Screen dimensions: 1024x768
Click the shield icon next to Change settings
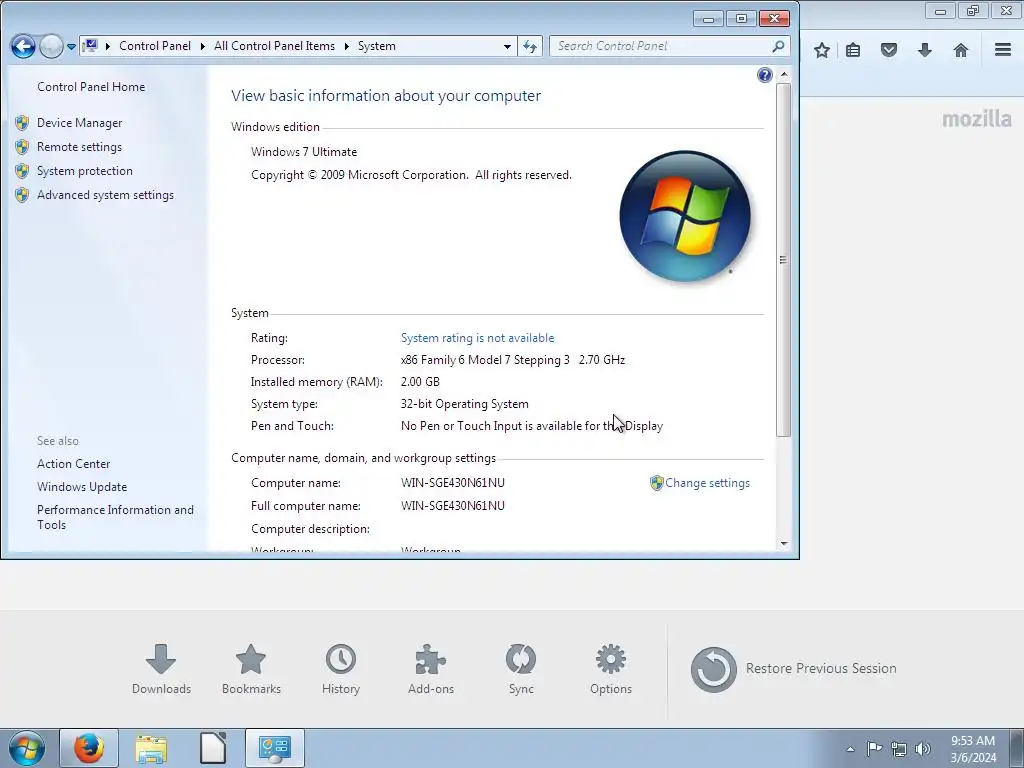656,483
